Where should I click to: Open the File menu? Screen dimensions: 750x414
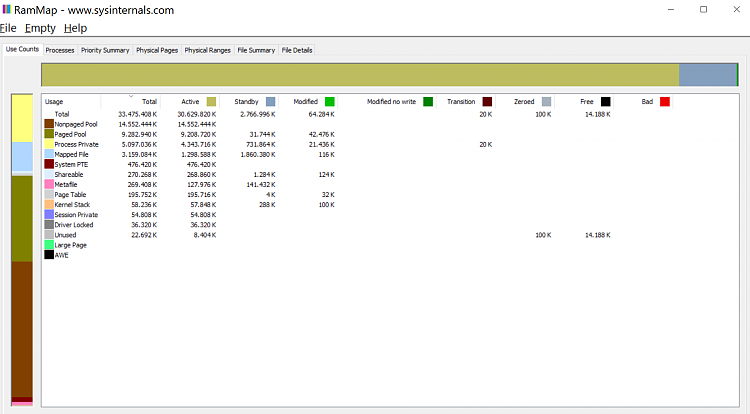[x=7, y=28]
